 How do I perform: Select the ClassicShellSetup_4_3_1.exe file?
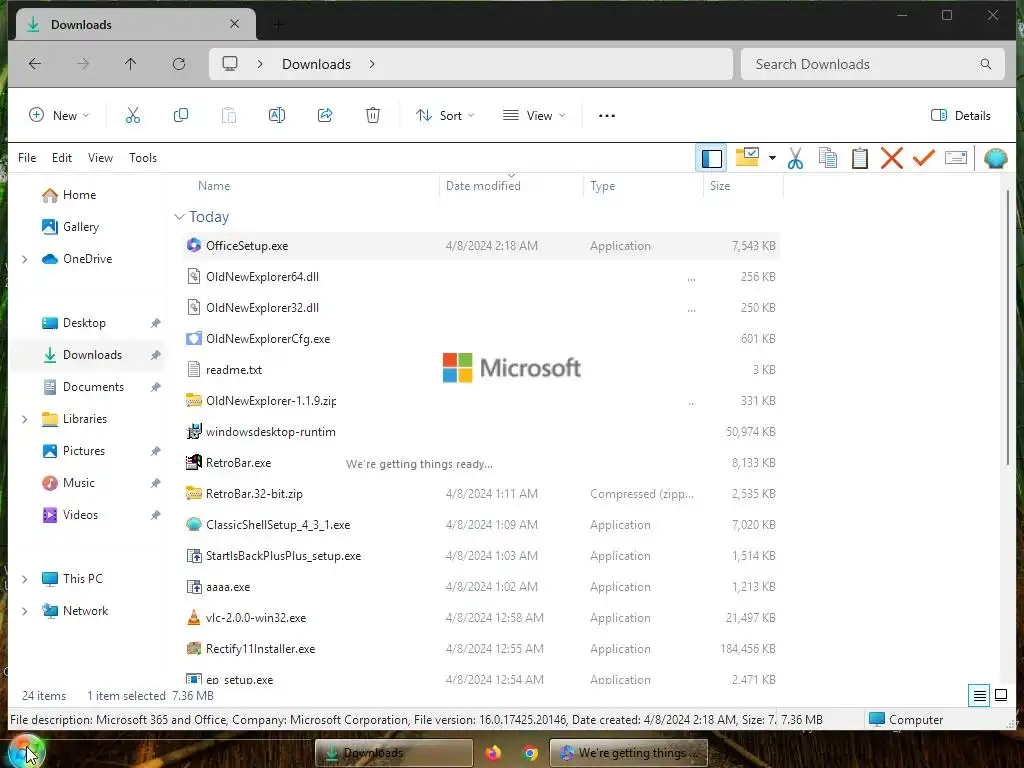(x=482, y=524)
